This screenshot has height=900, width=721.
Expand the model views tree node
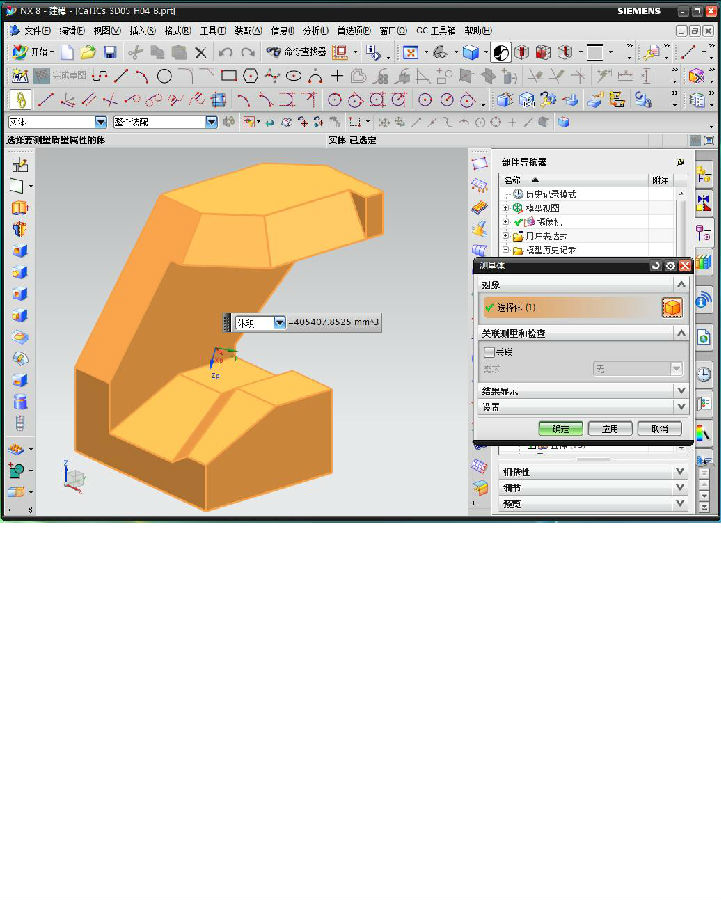(x=506, y=207)
